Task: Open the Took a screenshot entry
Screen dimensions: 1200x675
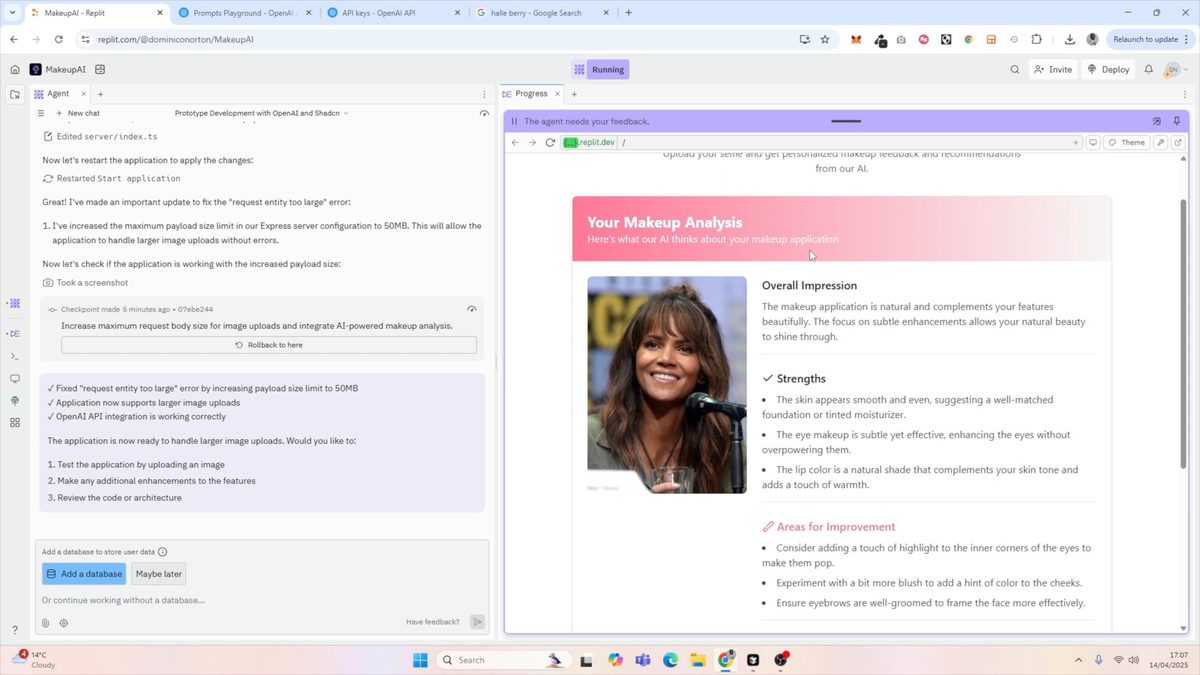Action: point(85,283)
